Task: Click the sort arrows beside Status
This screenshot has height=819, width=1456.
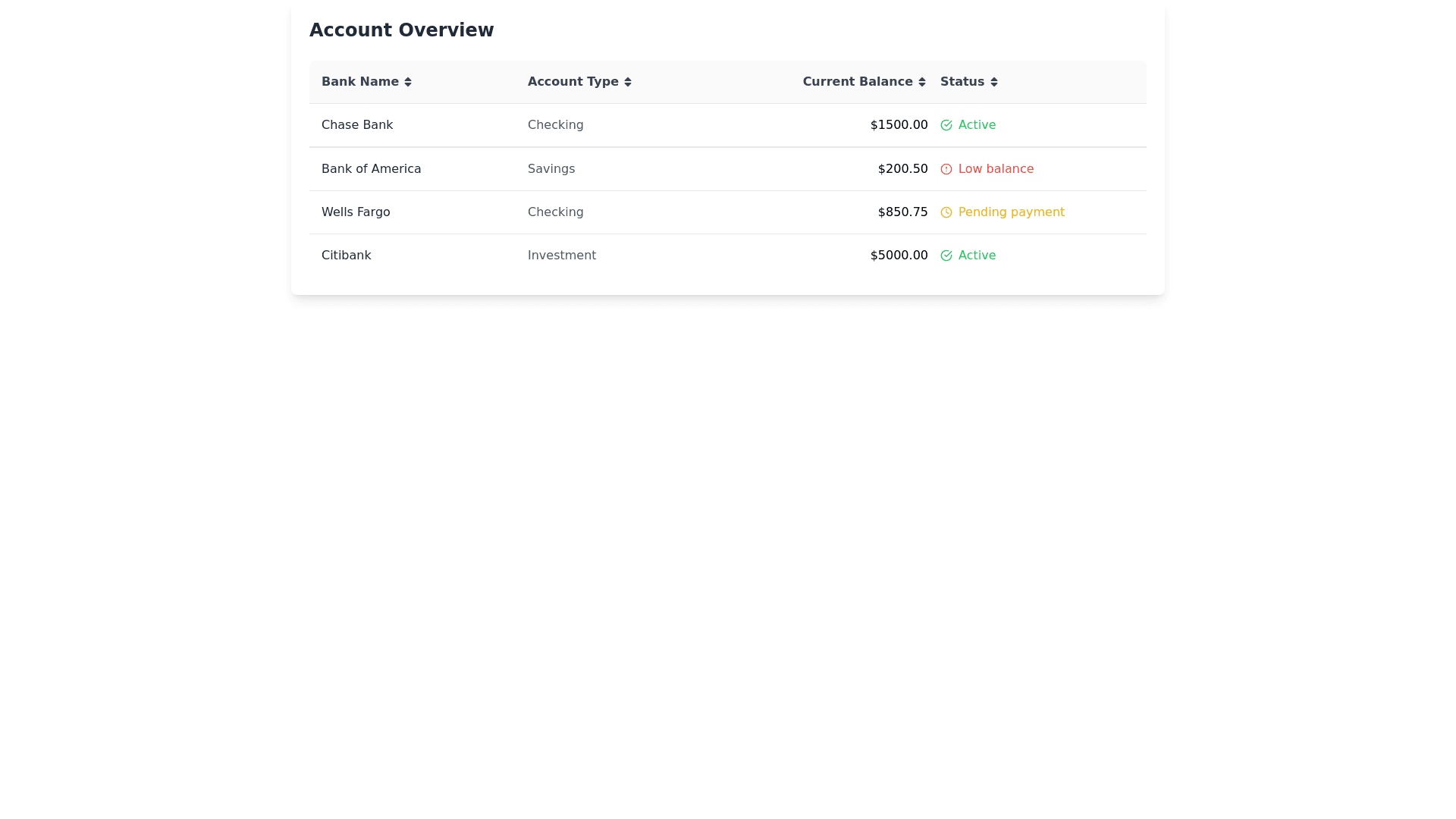Action: [994, 82]
